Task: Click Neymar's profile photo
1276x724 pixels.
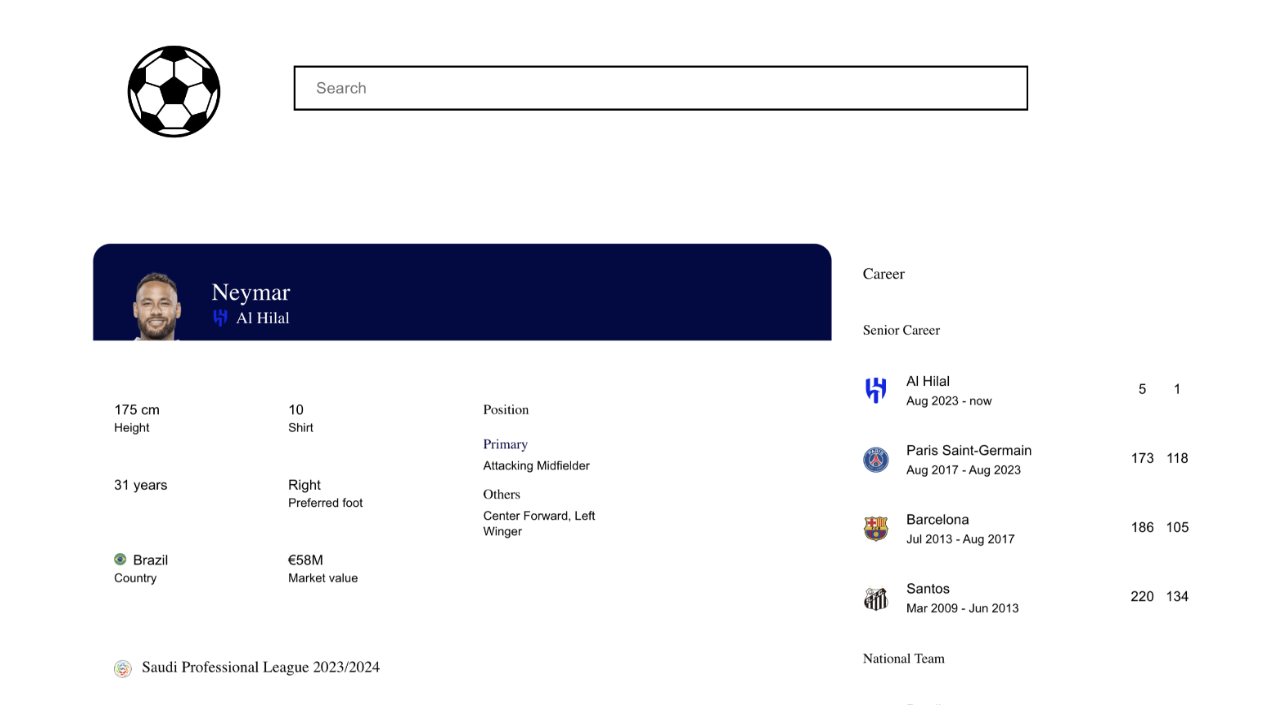Action: (157, 306)
